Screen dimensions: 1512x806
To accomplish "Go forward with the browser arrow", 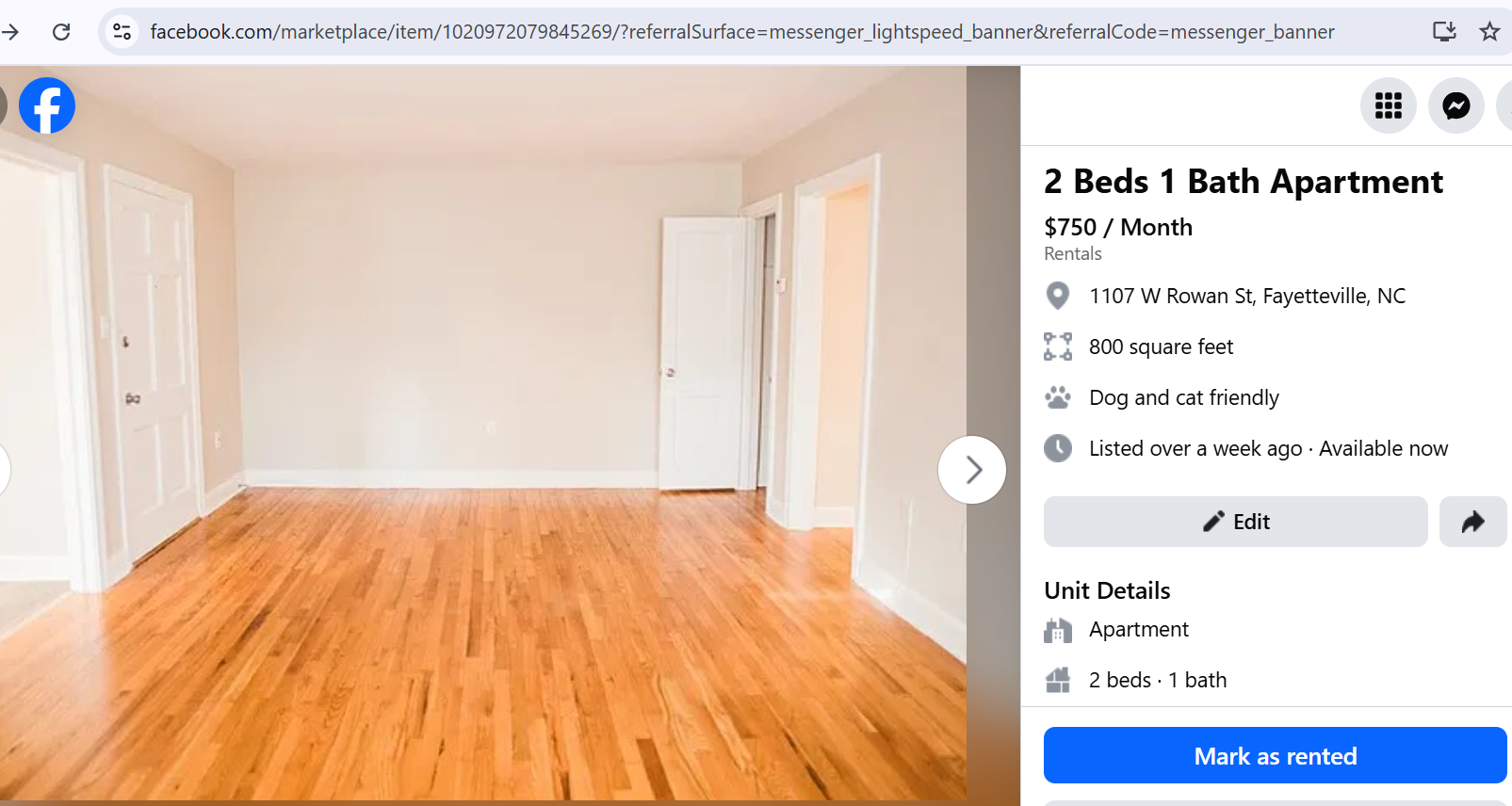I will (10, 32).
